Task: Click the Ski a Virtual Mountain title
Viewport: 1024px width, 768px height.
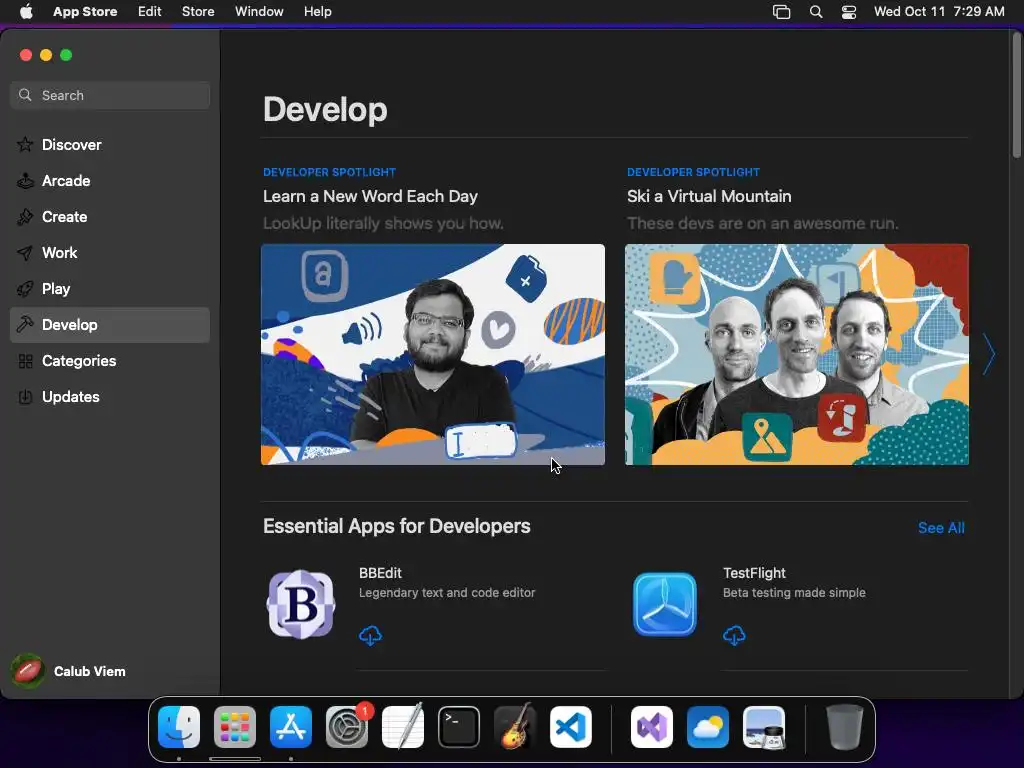Action: point(709,197)
